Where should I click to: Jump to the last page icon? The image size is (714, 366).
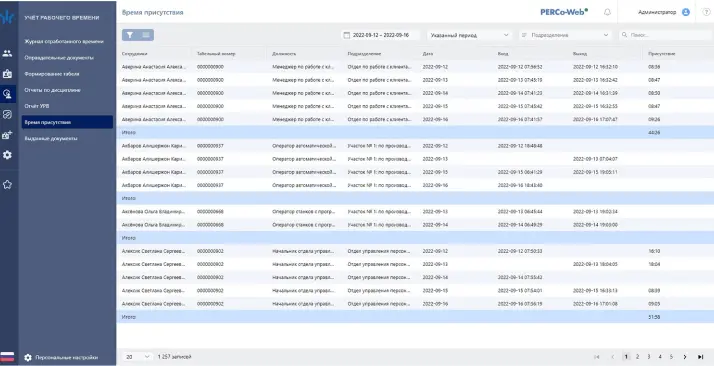click(701, 357)
